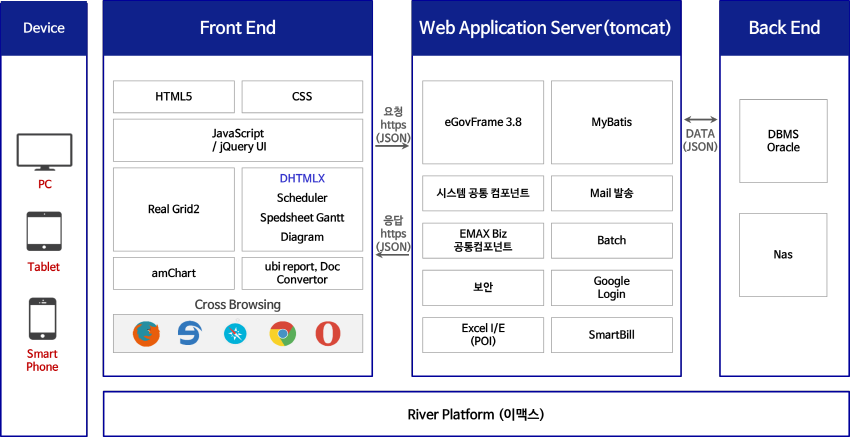Click the PC monitor icon
Viewport: 850px width, 437px height.
pyautogui.click(x=44, y=153)
